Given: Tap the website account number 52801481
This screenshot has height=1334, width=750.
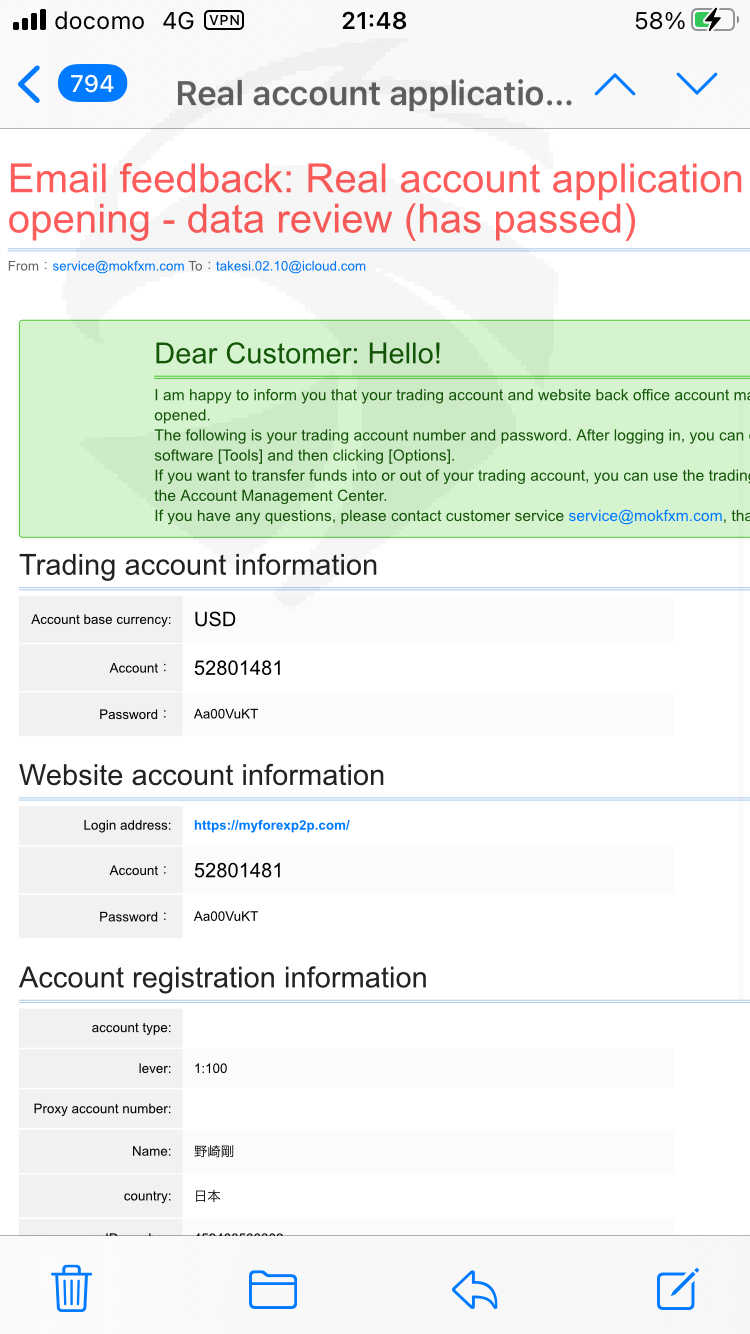Looking at the screenshot, I should [x=238, y=870].
